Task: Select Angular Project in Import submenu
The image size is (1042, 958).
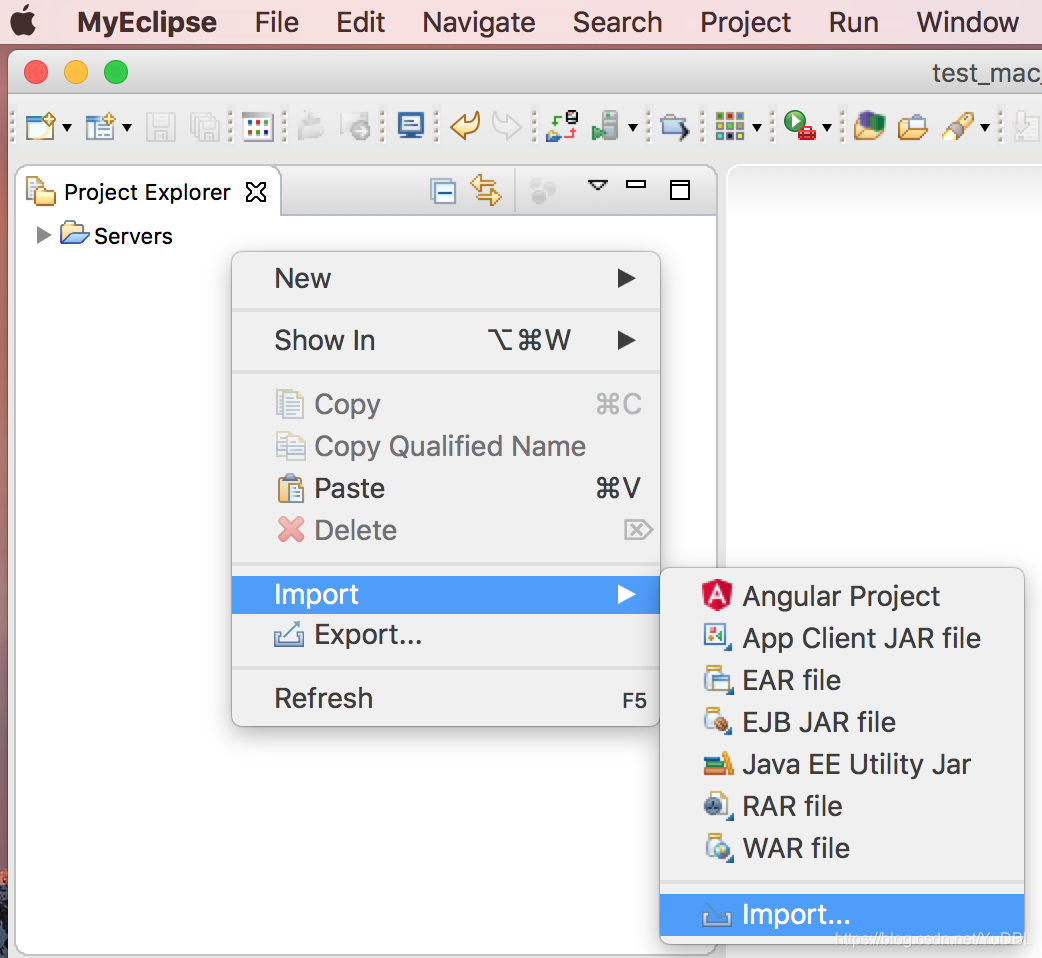Action: [842, 596]
